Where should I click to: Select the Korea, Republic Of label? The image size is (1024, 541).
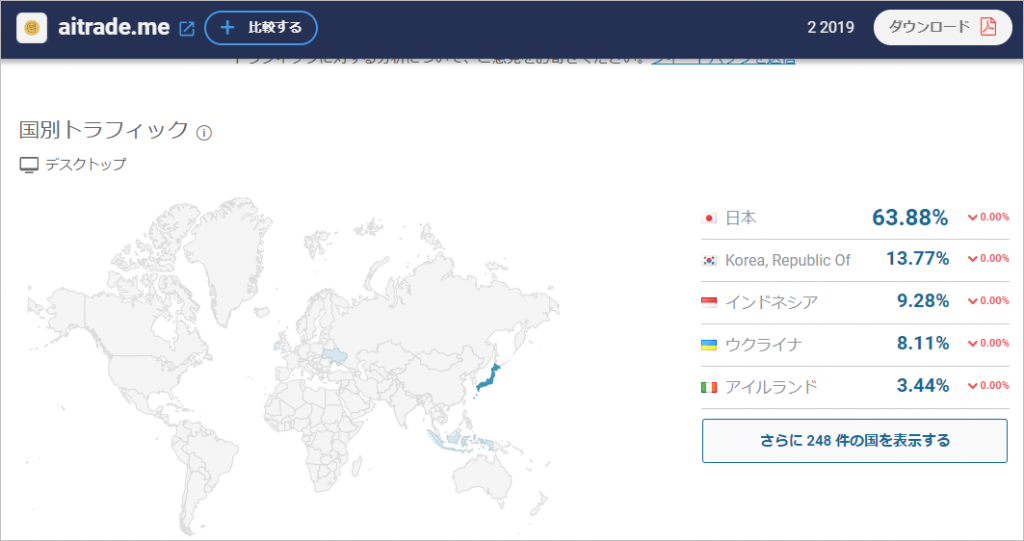(788, 260)
